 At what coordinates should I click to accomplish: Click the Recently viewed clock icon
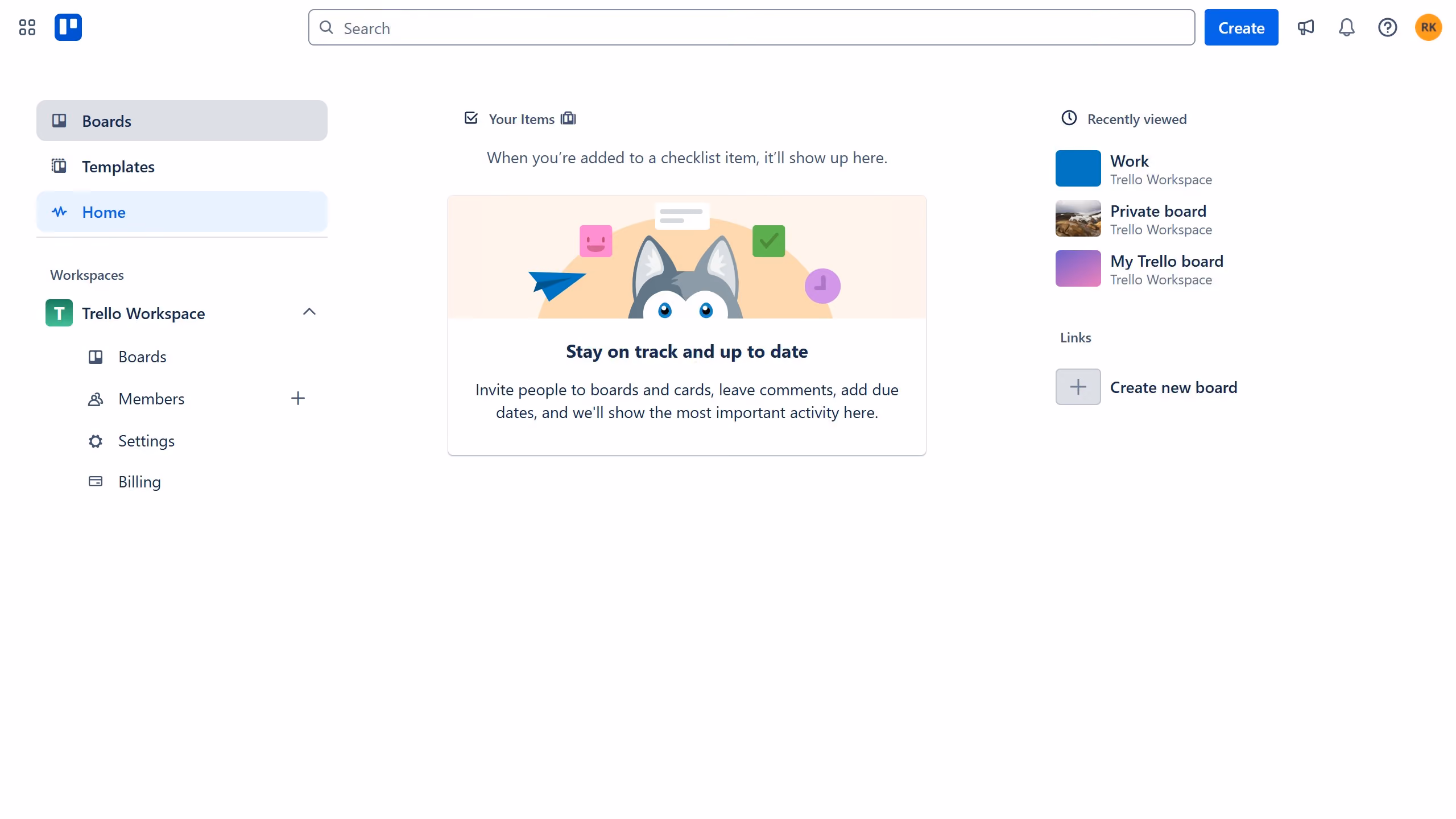[x=1069, y=118]
